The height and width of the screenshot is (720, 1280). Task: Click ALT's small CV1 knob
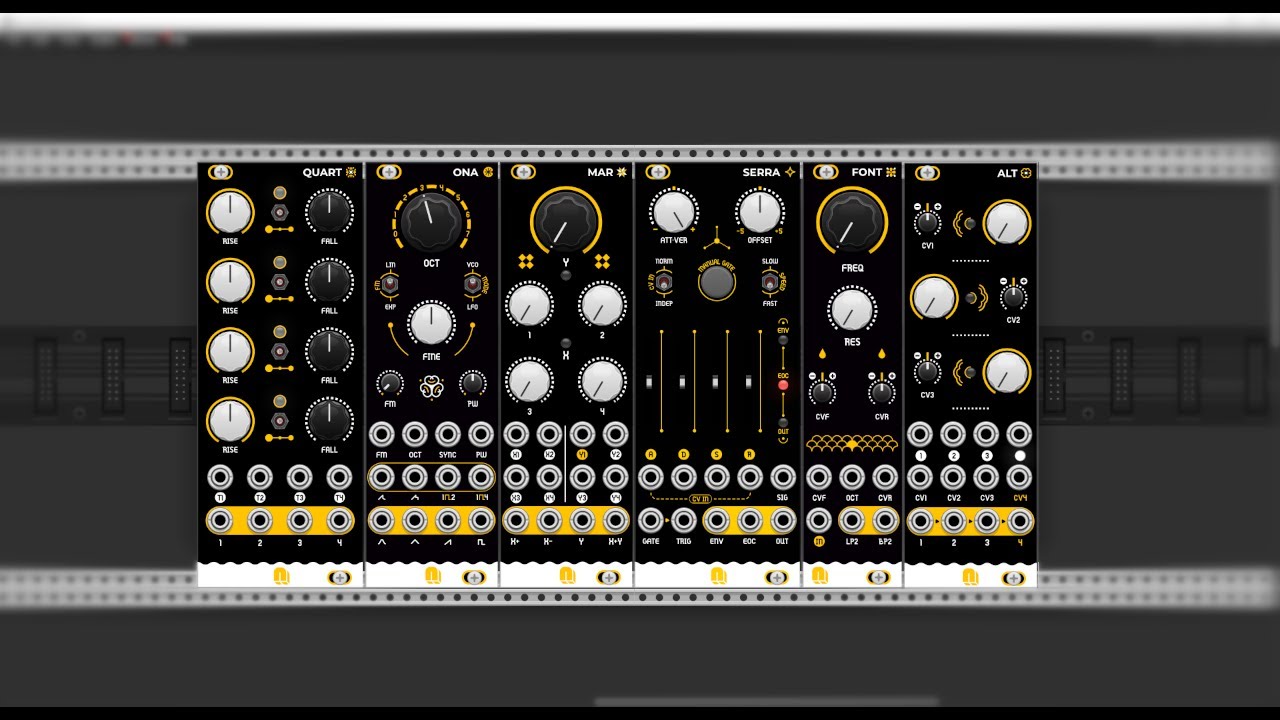927,221
